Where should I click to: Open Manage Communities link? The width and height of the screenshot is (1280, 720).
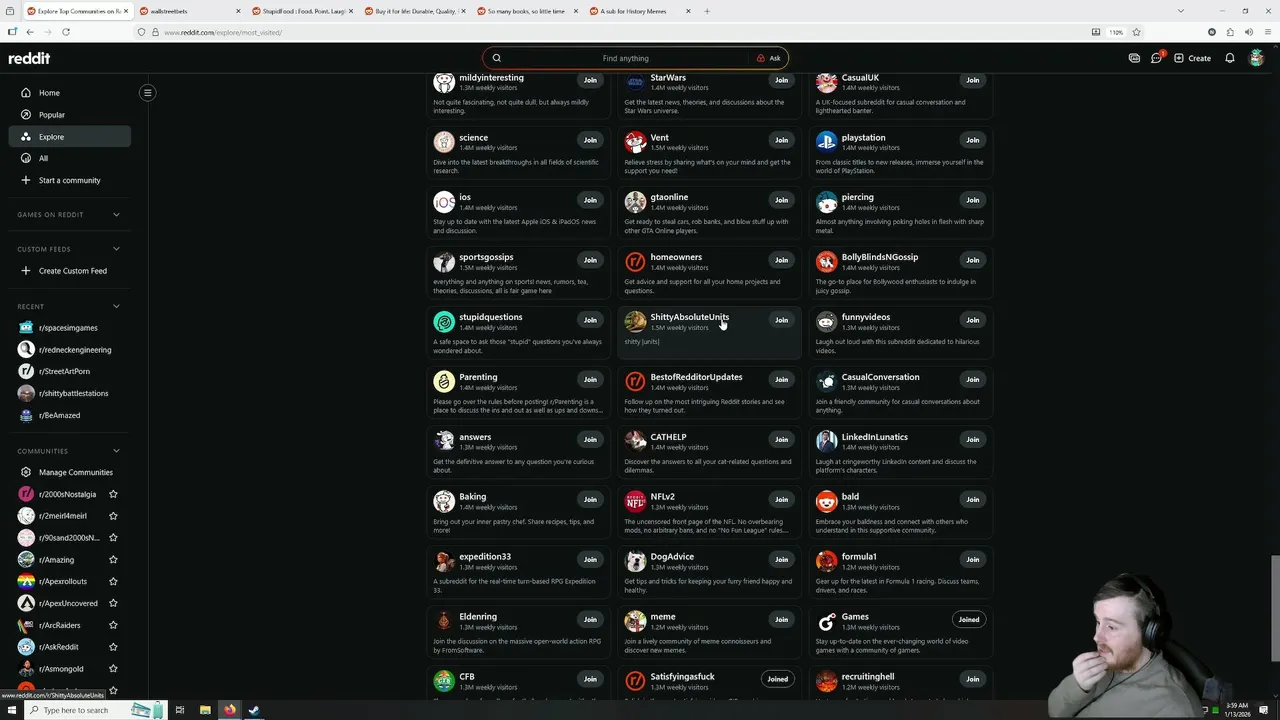[69, 472]
